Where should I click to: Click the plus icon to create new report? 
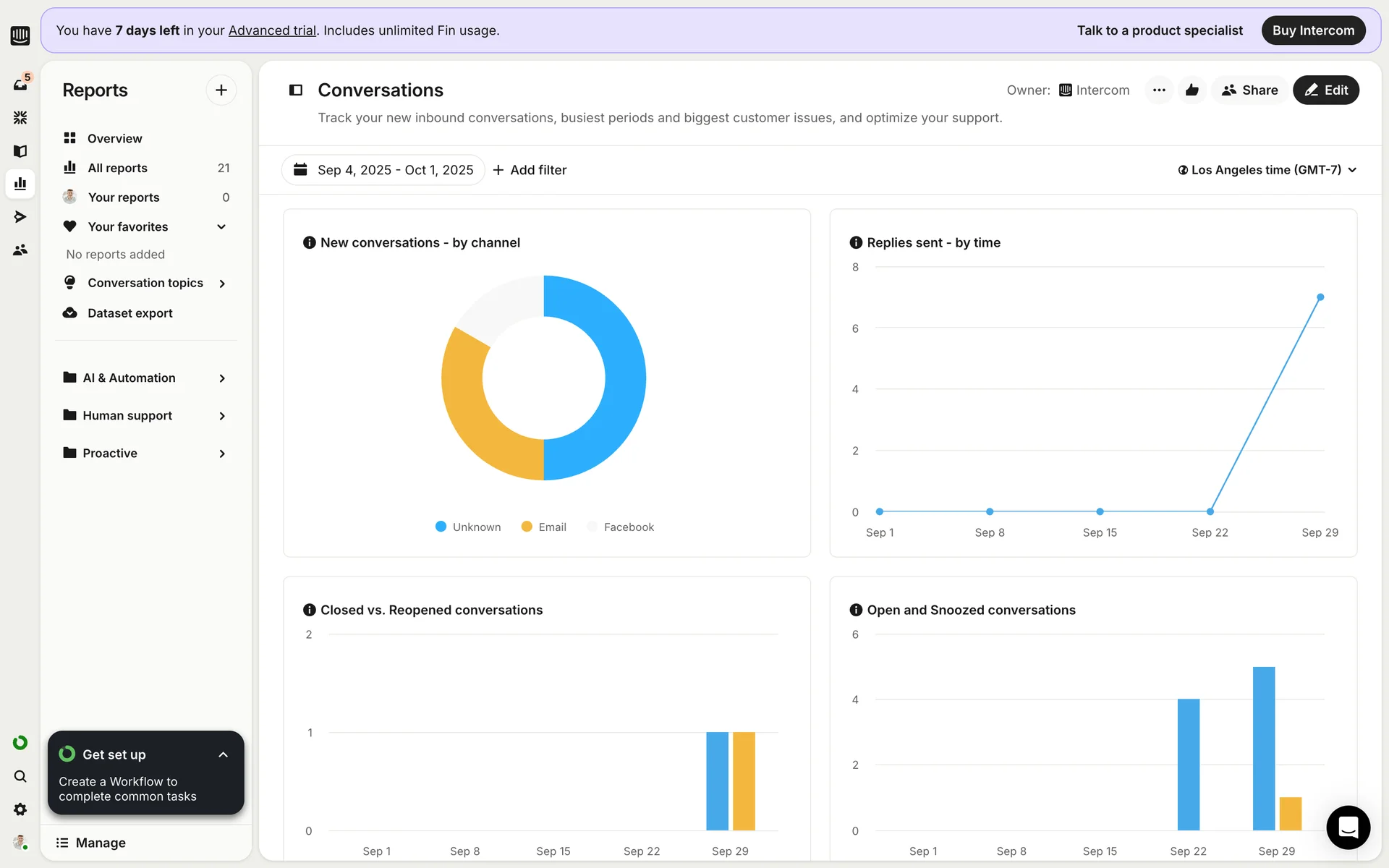(x=221, y=90)
